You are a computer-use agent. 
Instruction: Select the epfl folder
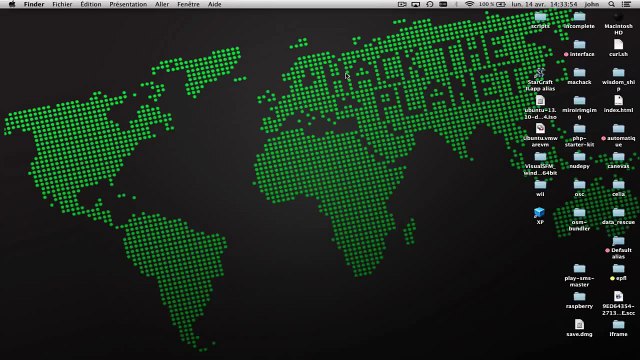[618, 269]
